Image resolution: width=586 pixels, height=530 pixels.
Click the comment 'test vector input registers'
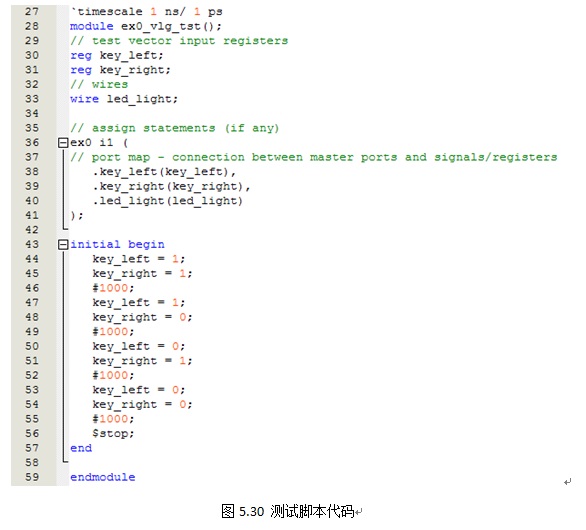(x=179, y=41)
